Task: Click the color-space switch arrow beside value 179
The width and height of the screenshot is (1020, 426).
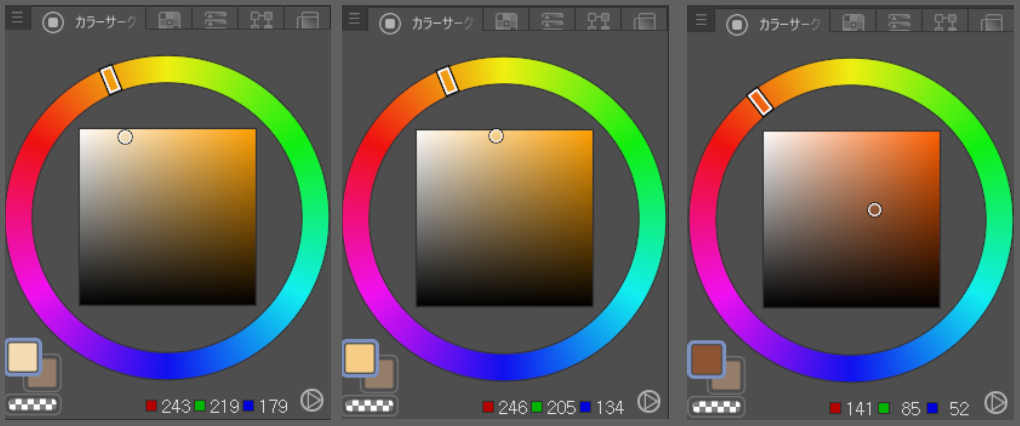Action: coord(312,401)
